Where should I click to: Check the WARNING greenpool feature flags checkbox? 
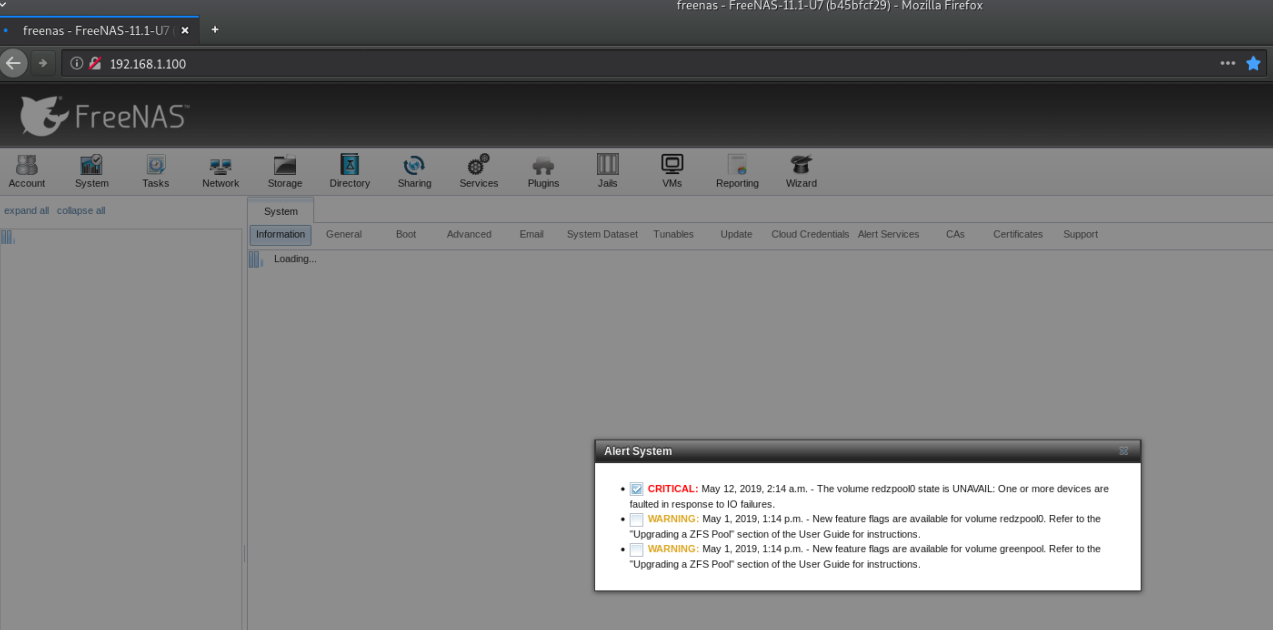tap(636, 549)
